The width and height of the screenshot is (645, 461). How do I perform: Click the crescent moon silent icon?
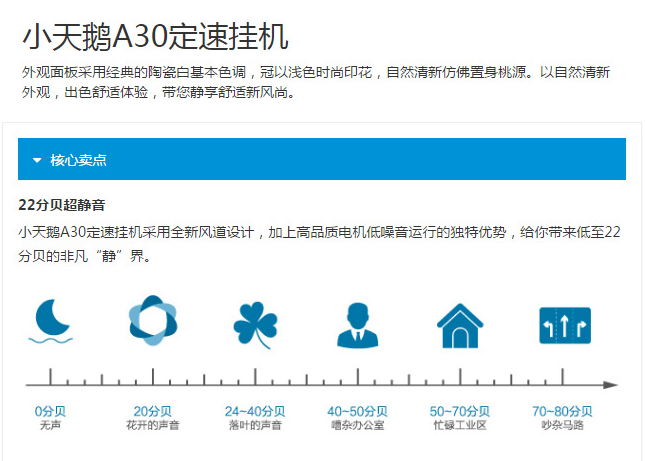click(50, 322)
